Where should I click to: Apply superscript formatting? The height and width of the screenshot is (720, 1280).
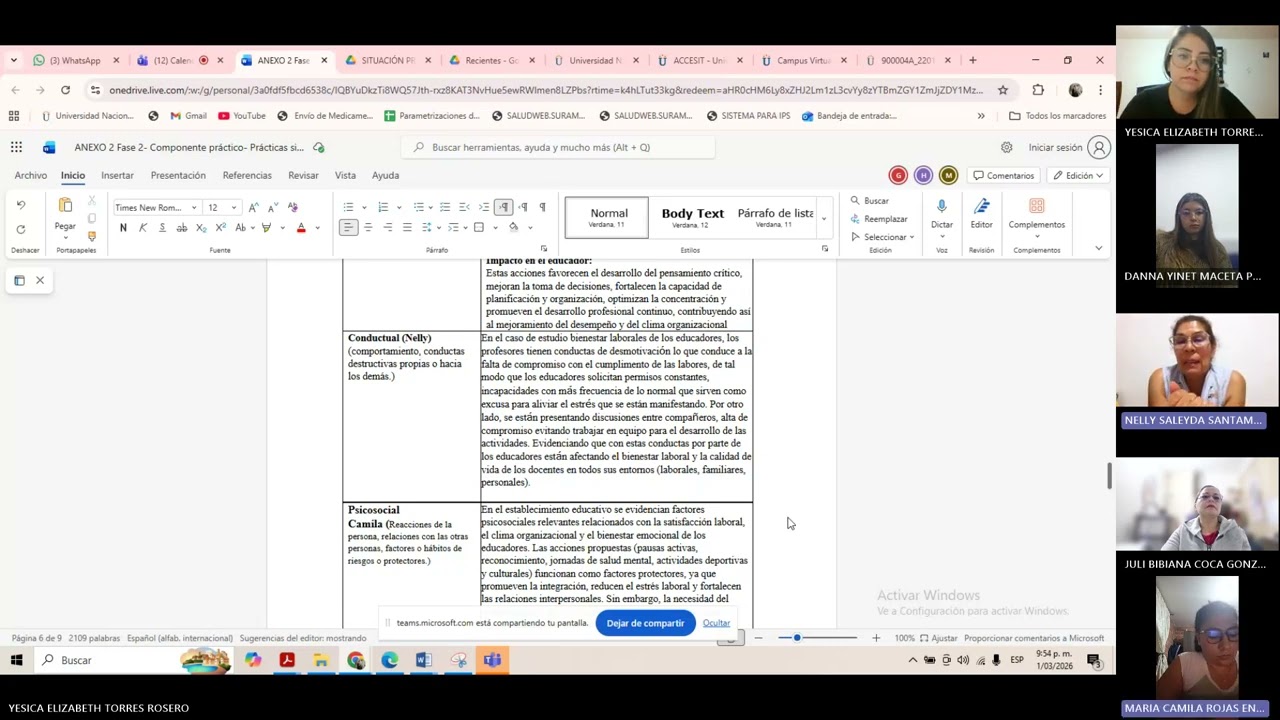tap(220, 228)
